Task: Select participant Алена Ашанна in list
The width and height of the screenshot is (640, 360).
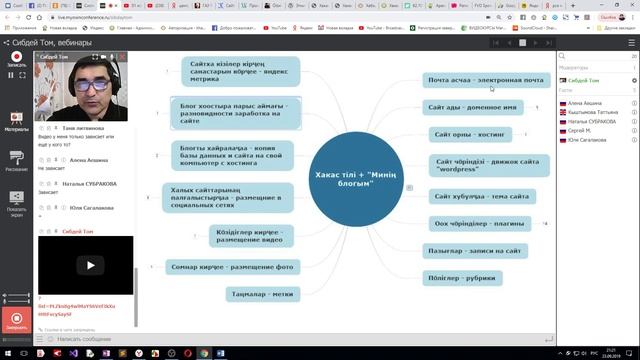Action: 584,103
